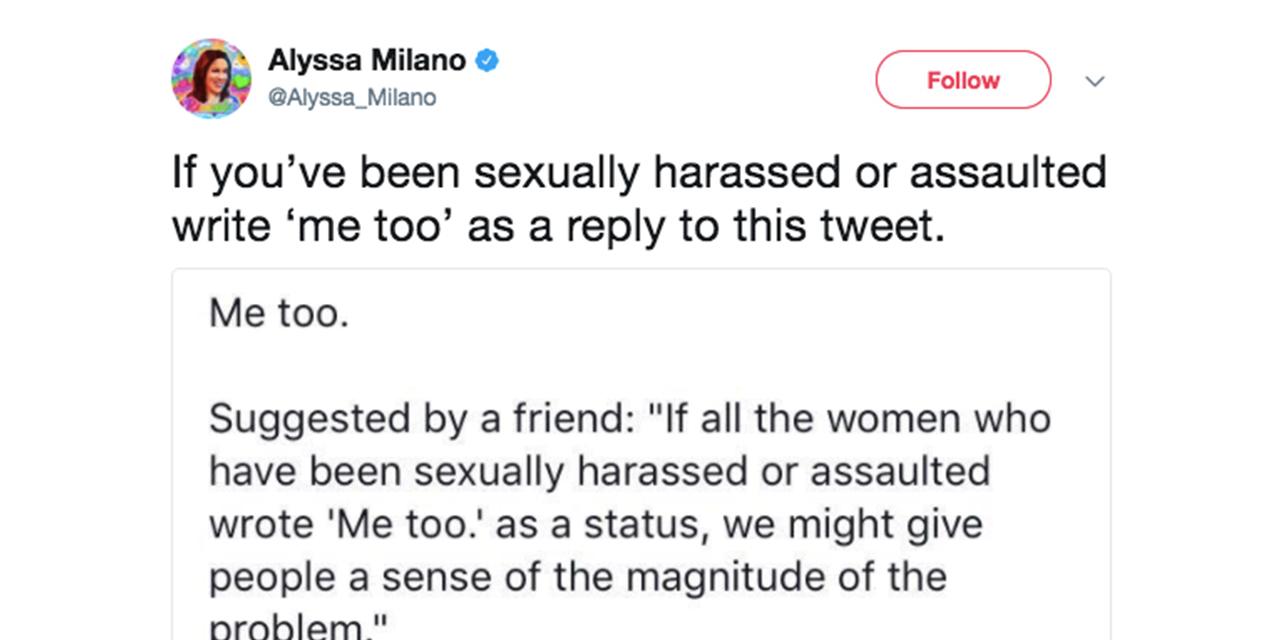Open the attached image showing 'Me too.'
Screen dimensions: 1280x640
point(641,454)
